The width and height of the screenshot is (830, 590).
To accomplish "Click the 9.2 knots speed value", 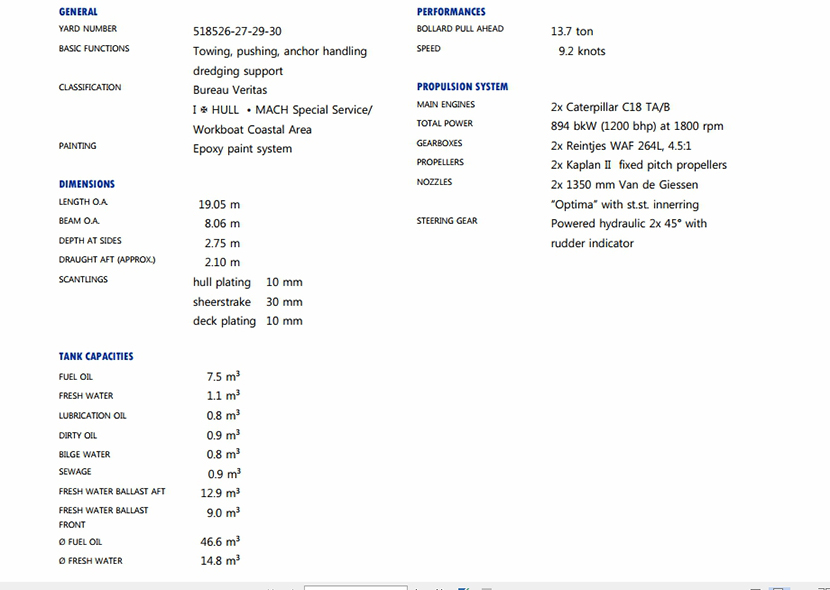I will click(582, 51).
